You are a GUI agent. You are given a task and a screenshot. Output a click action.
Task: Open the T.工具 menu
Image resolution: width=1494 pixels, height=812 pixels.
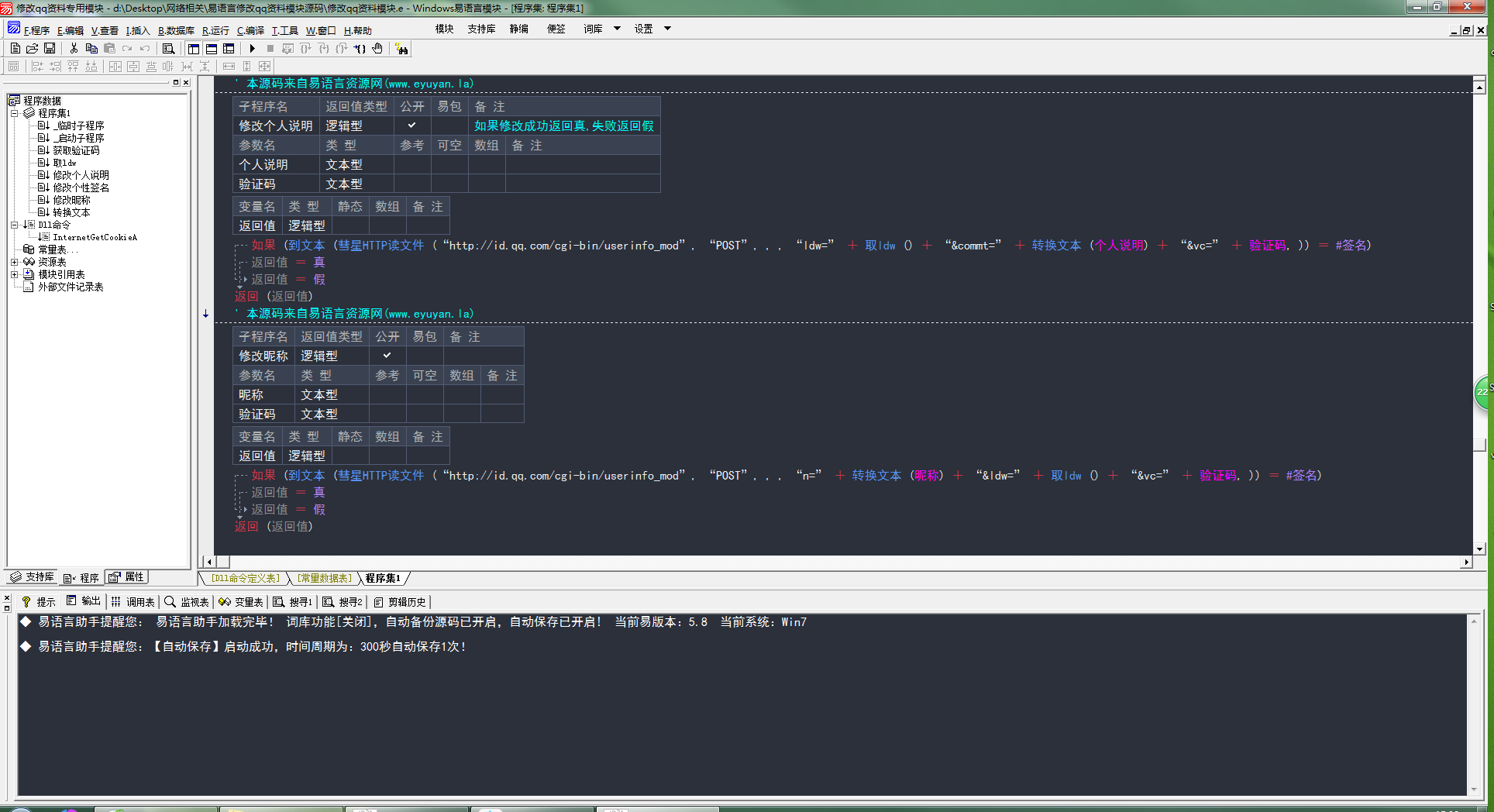coord(284,30)
